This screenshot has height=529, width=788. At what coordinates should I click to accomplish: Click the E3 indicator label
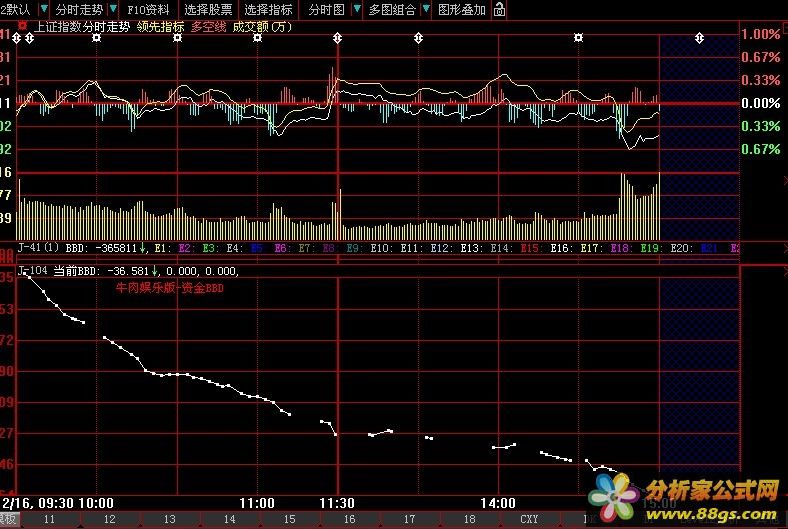[x=209, y=248]
